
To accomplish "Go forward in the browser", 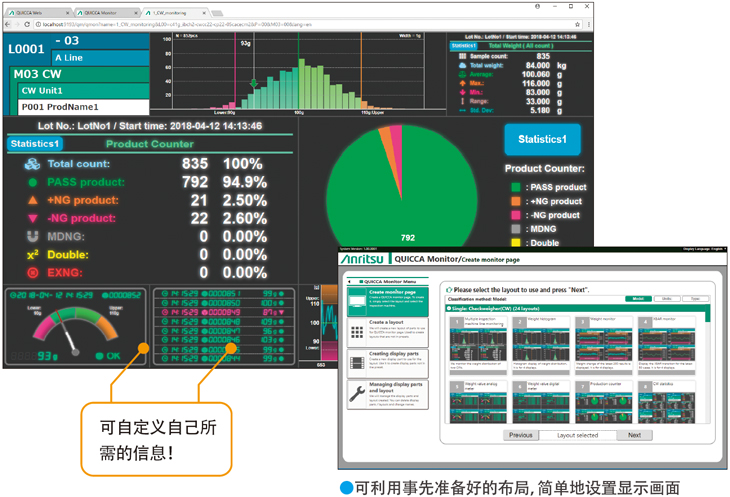I will click(17, 24).
